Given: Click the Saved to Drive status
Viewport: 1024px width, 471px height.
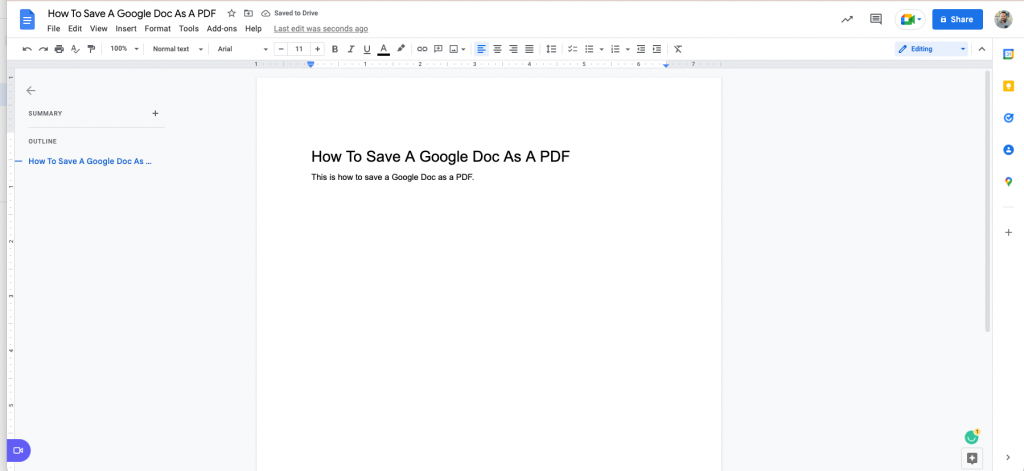Looking at the screenshot, I should click(x=290, y=13).
